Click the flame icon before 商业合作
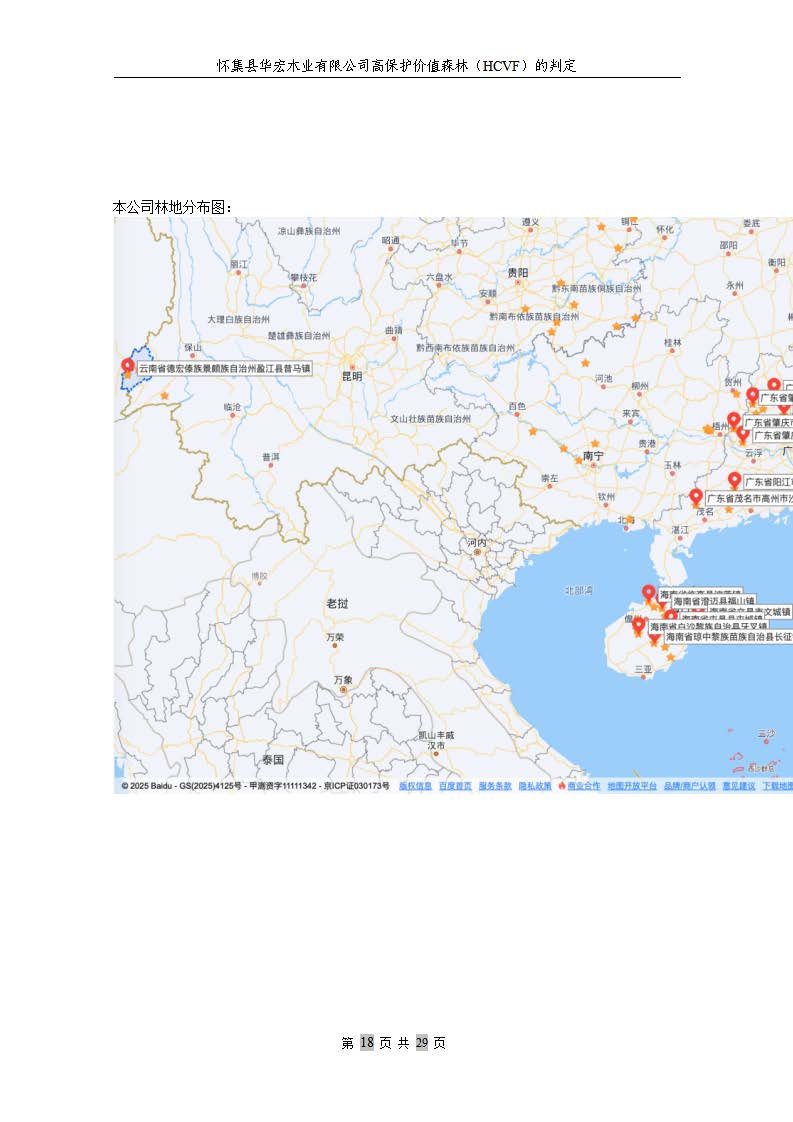Screen dimensions: 793x1122 [562, 787]
